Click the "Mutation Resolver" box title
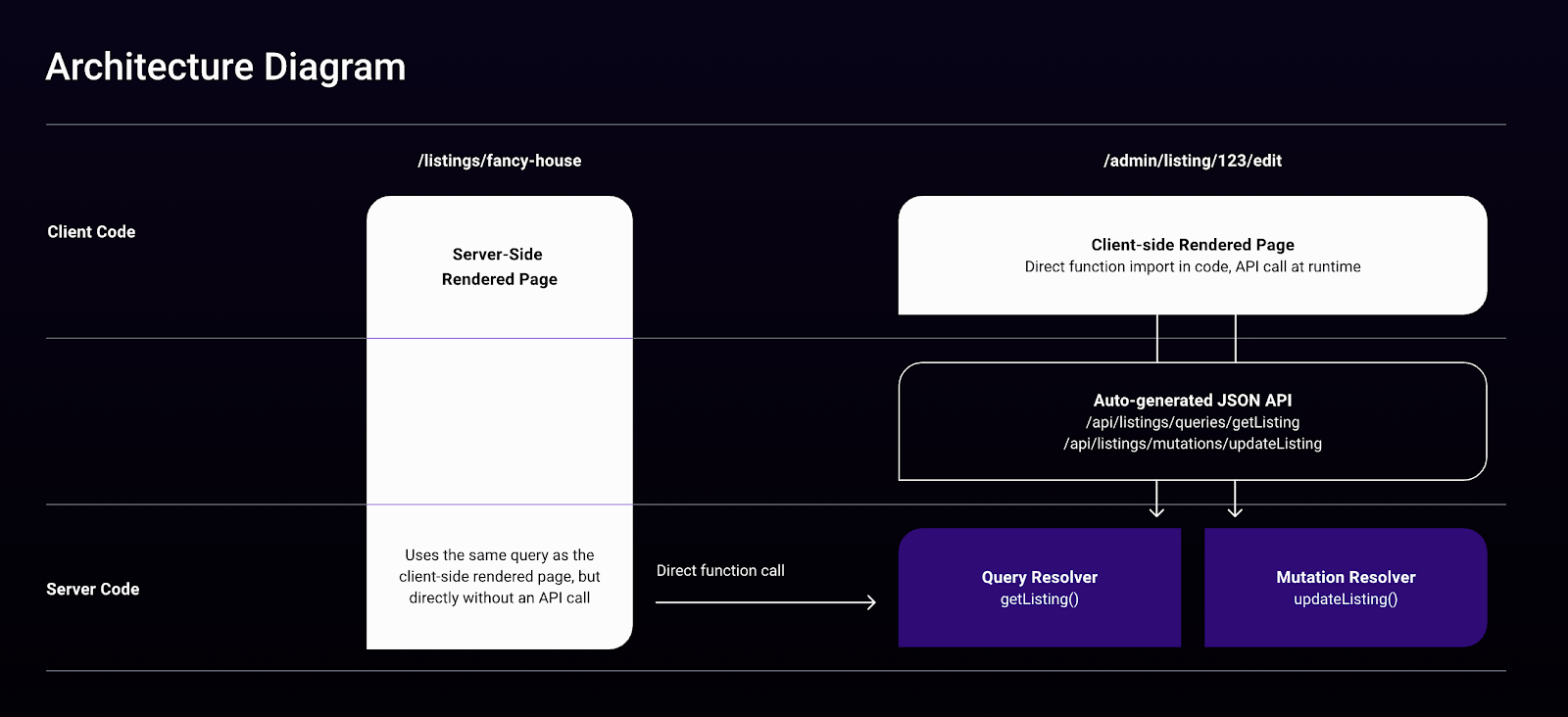This screenshot has height=717, width=1568. [x=1346, y=578]
